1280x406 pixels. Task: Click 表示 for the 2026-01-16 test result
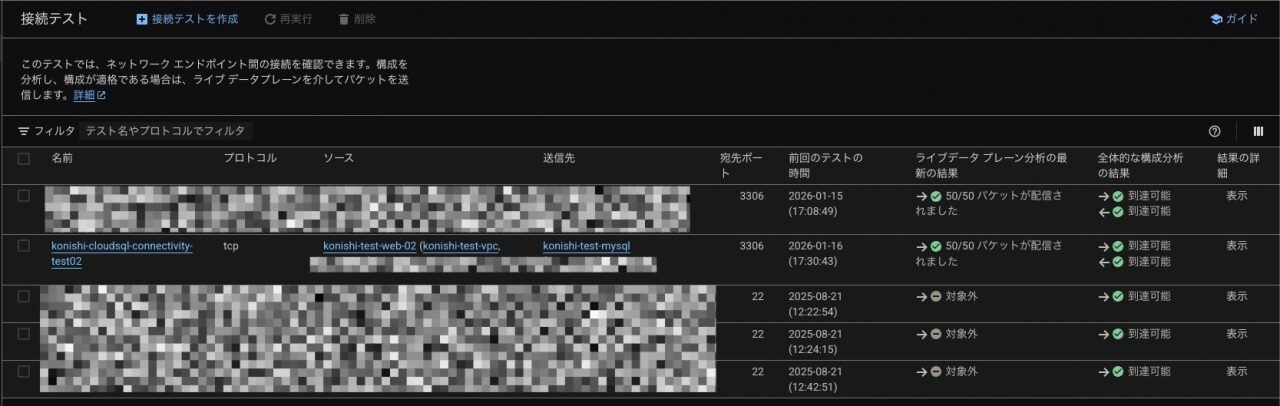coord(1236,246)
